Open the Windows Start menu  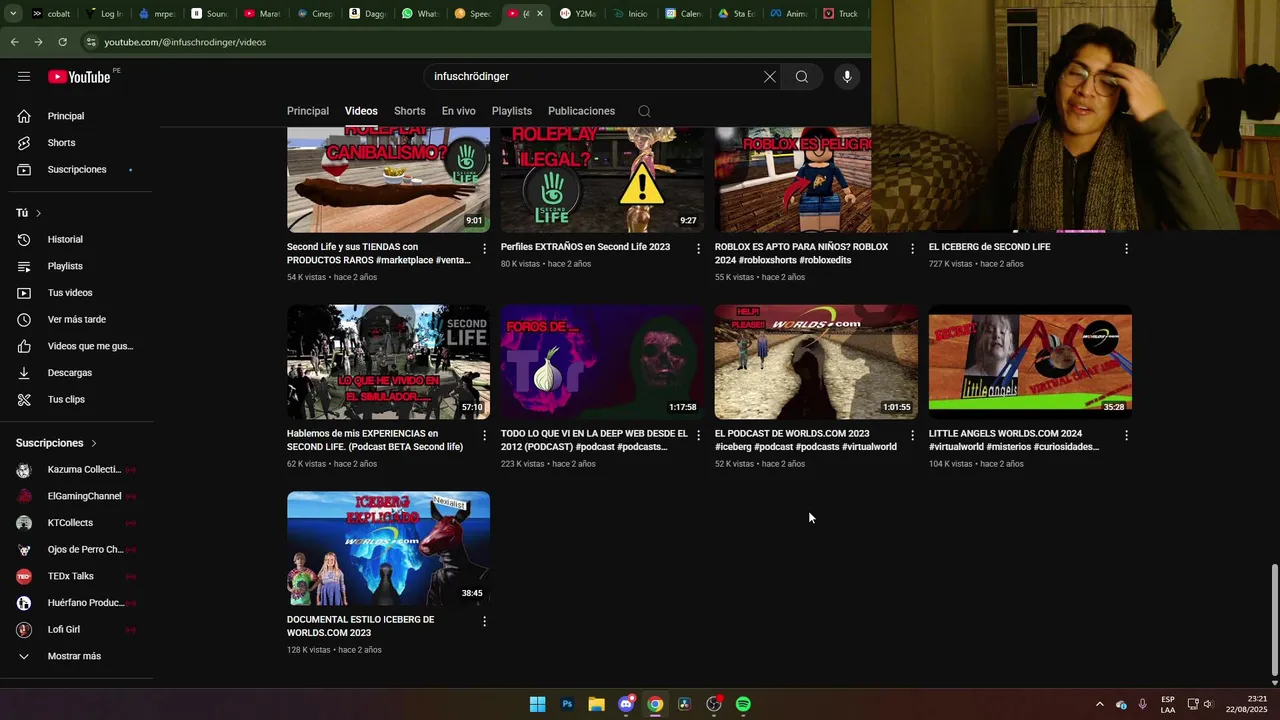537,704
